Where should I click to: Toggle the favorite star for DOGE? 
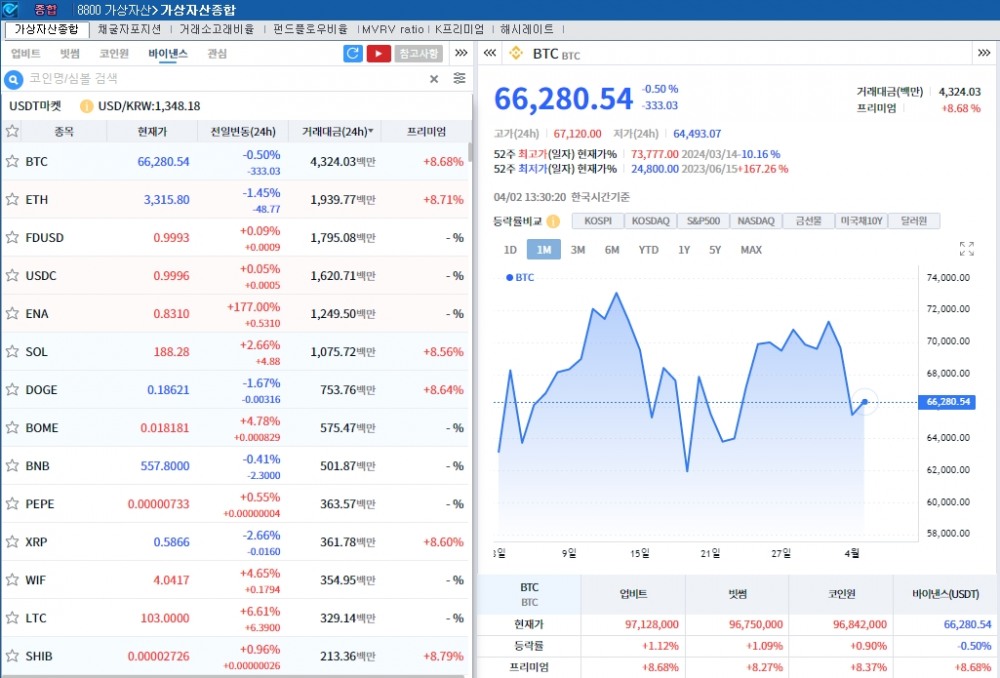coord(14,390)
